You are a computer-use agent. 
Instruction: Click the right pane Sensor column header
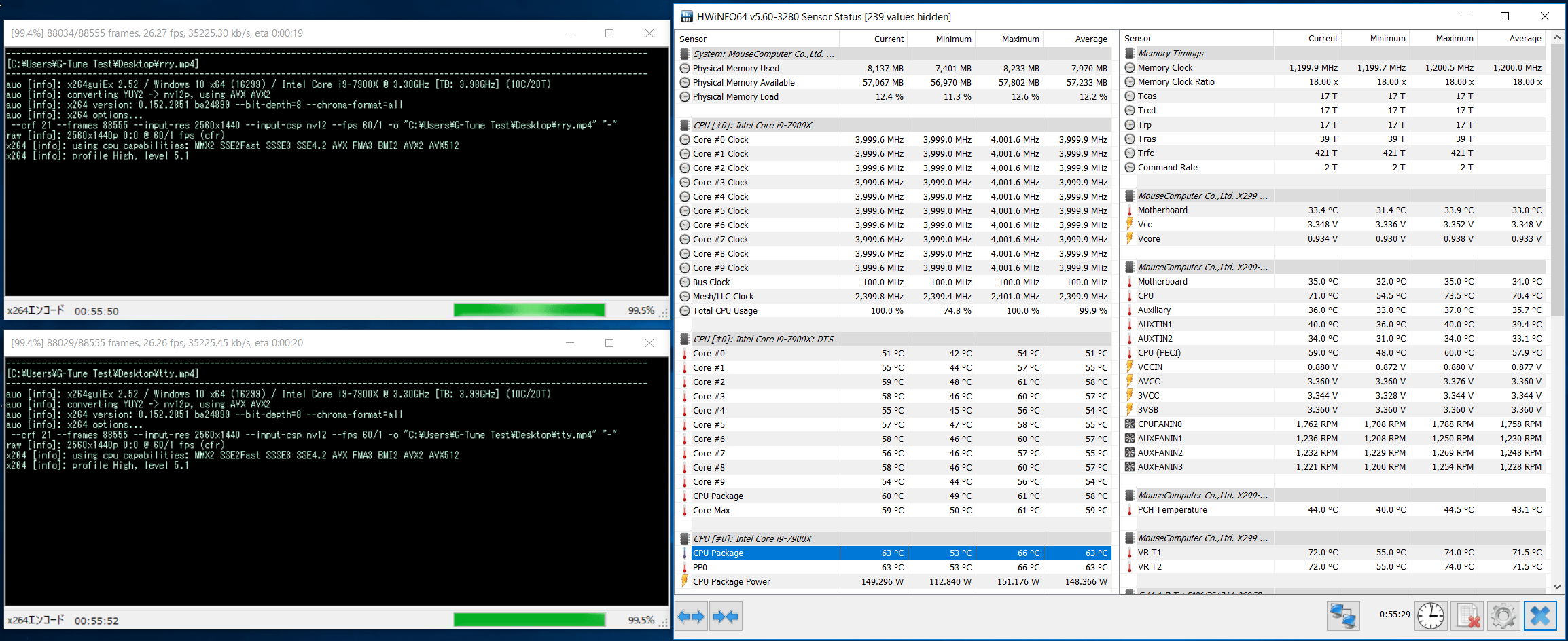click(1197, 39)
